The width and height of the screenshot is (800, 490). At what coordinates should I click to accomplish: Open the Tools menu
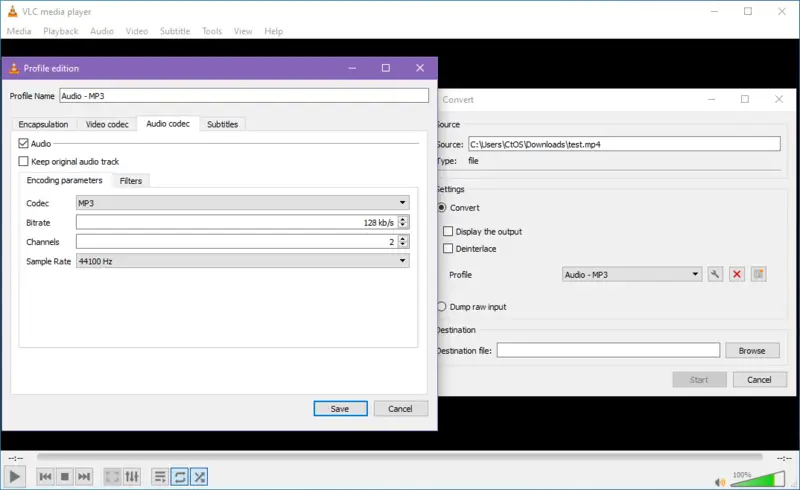[212, 31]
